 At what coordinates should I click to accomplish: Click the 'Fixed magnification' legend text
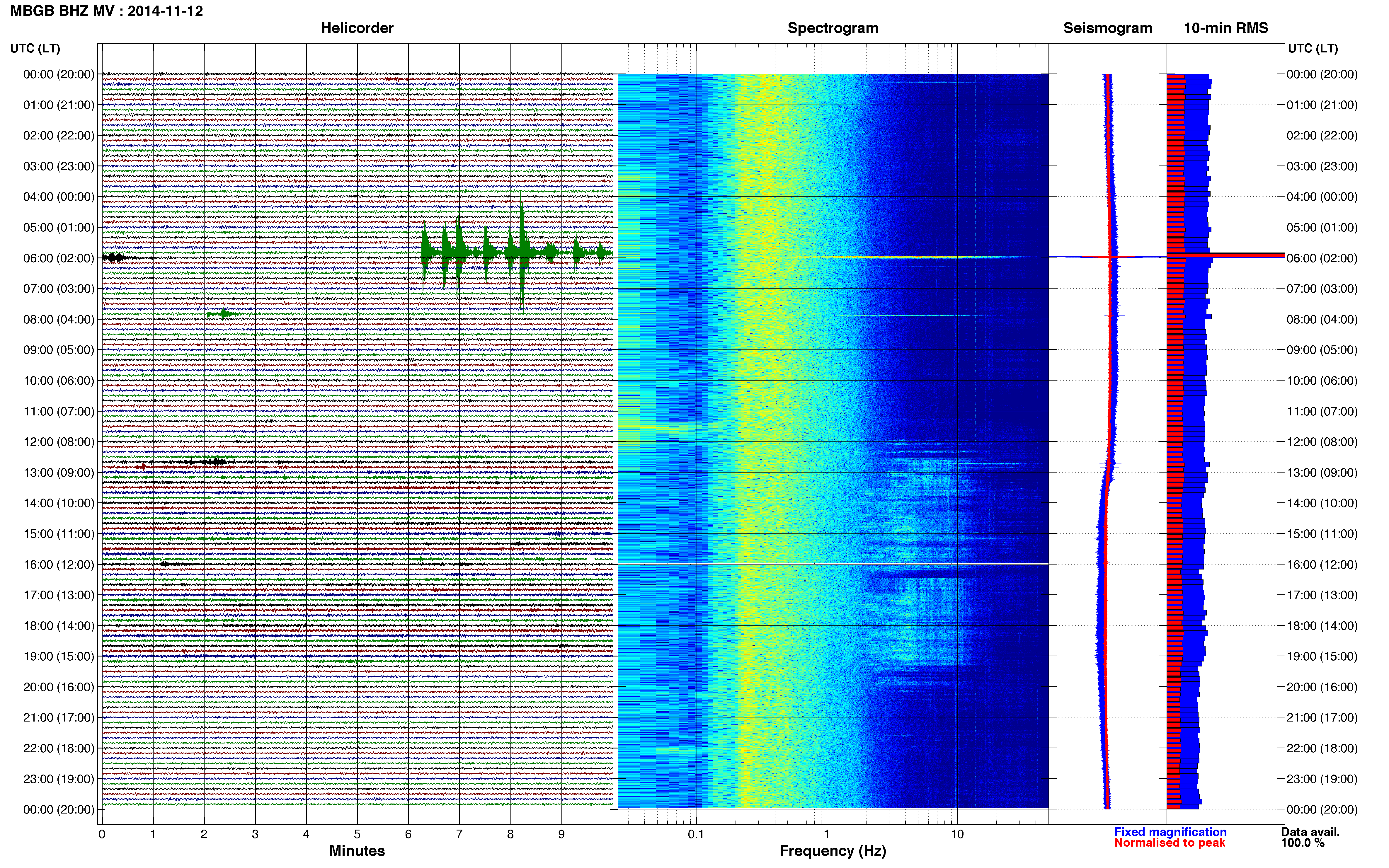[1170, 832]
